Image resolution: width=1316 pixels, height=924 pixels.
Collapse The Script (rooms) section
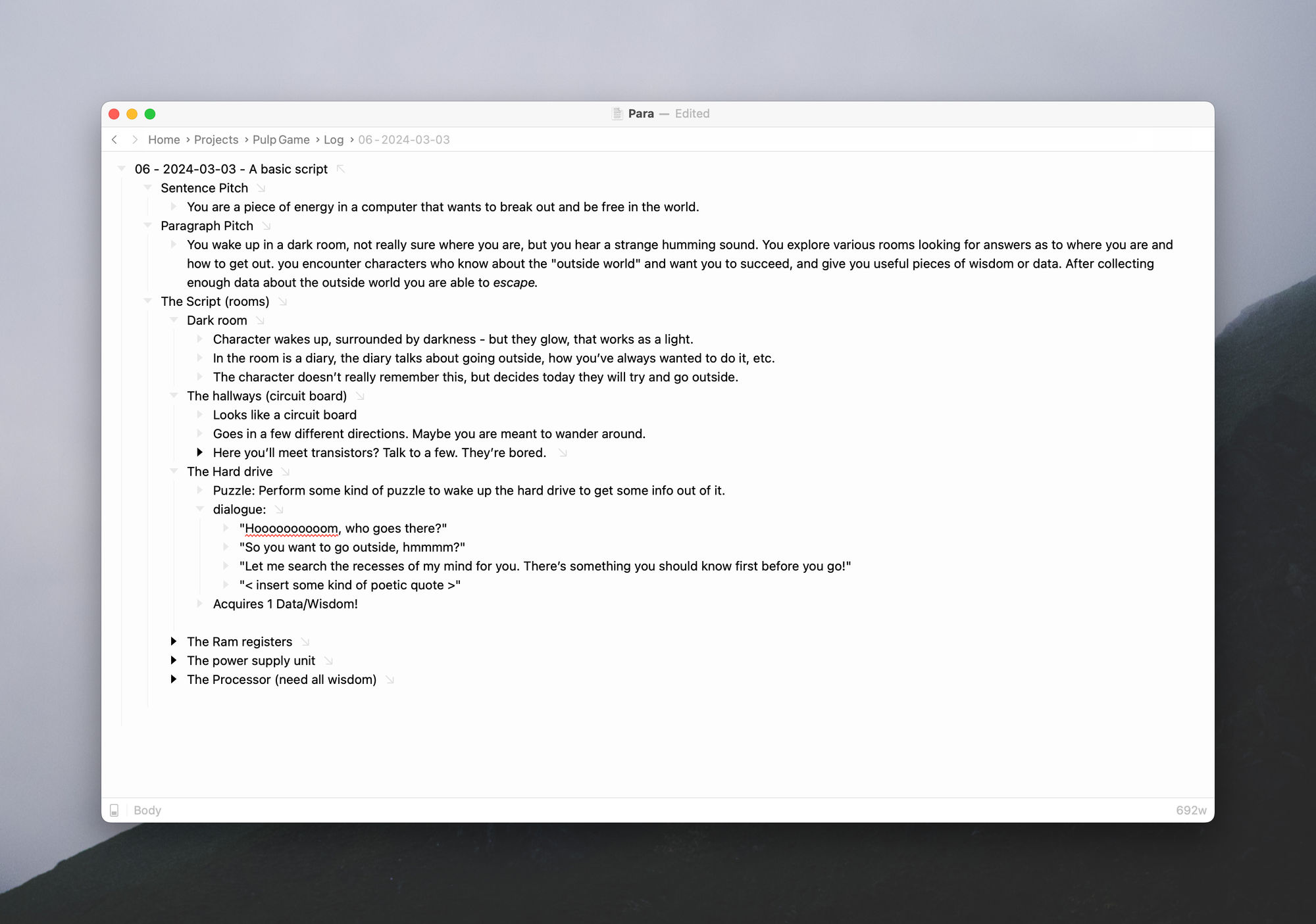click(147, 301)
